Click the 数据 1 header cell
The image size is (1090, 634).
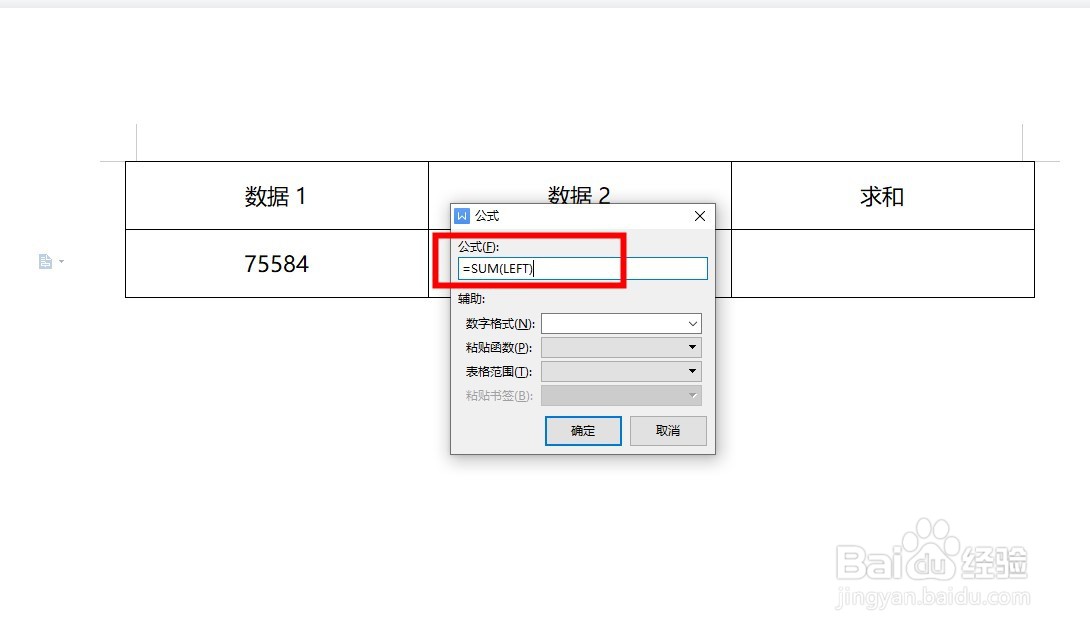[x=277, y=196]
